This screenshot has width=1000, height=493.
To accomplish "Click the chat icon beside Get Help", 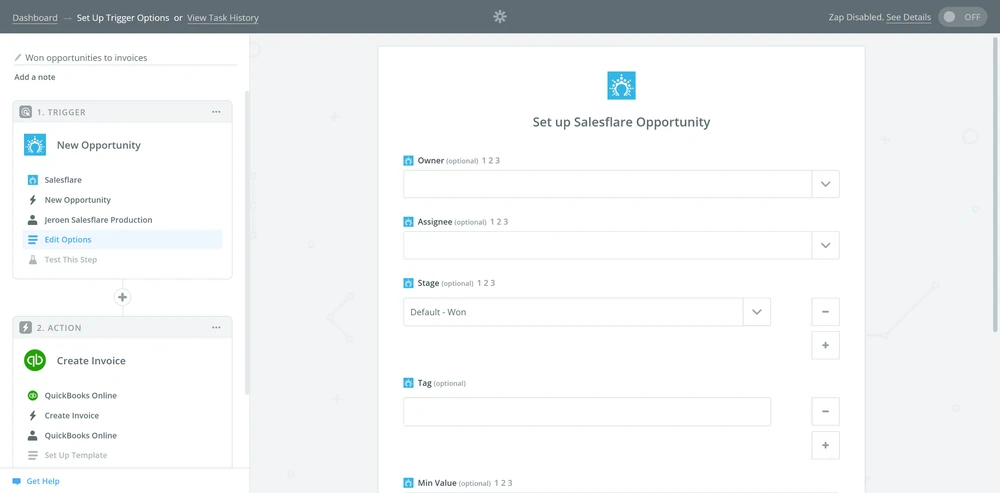I will coord(17,482).
